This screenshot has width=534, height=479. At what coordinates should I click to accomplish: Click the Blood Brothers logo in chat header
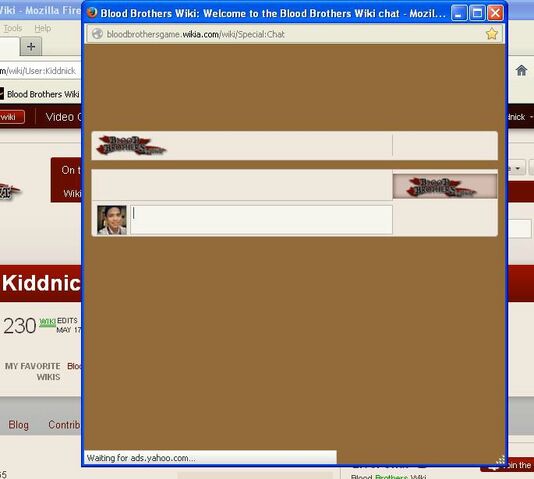click(131, 145)
